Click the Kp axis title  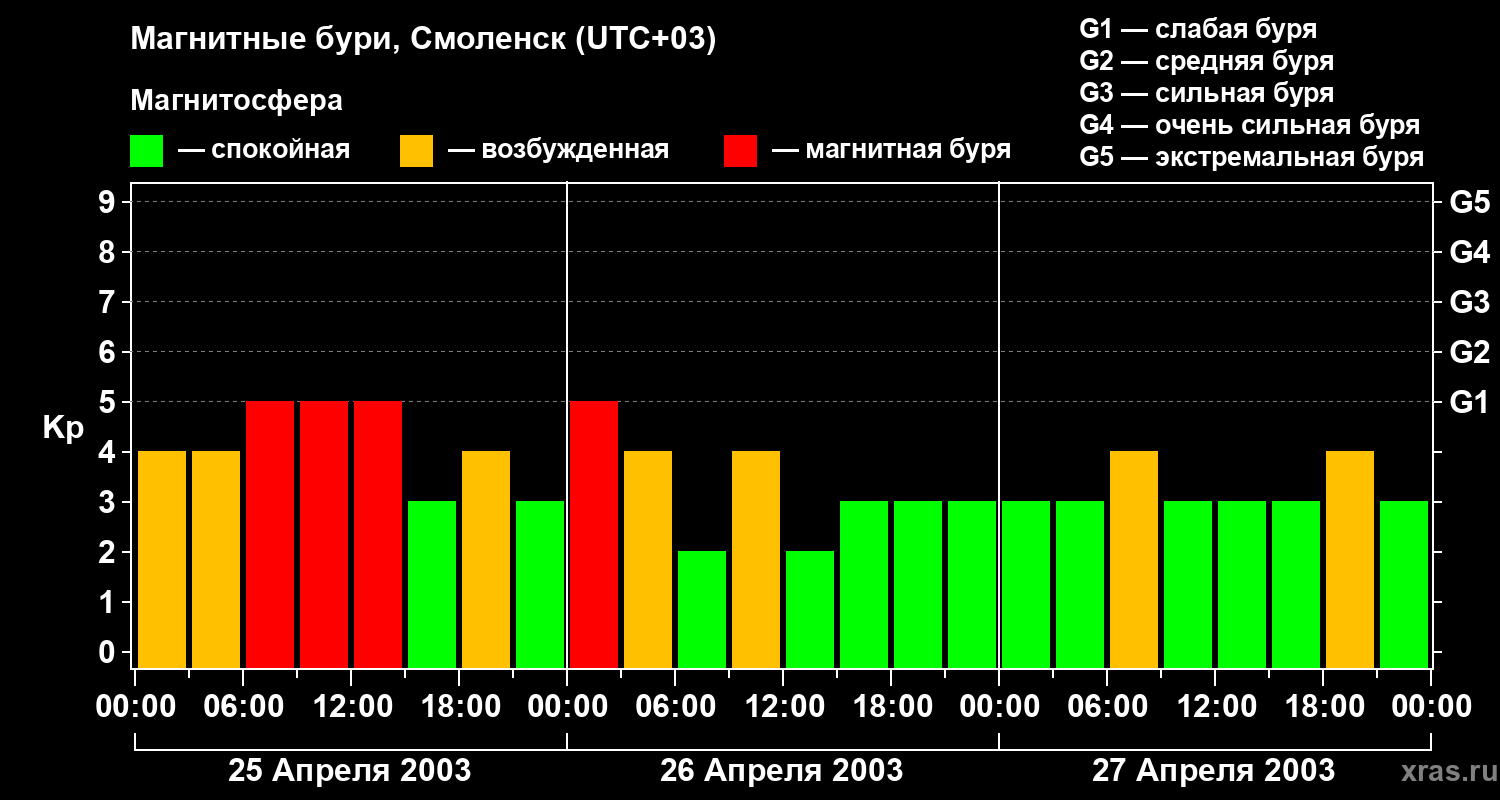[x=63, y=429]
